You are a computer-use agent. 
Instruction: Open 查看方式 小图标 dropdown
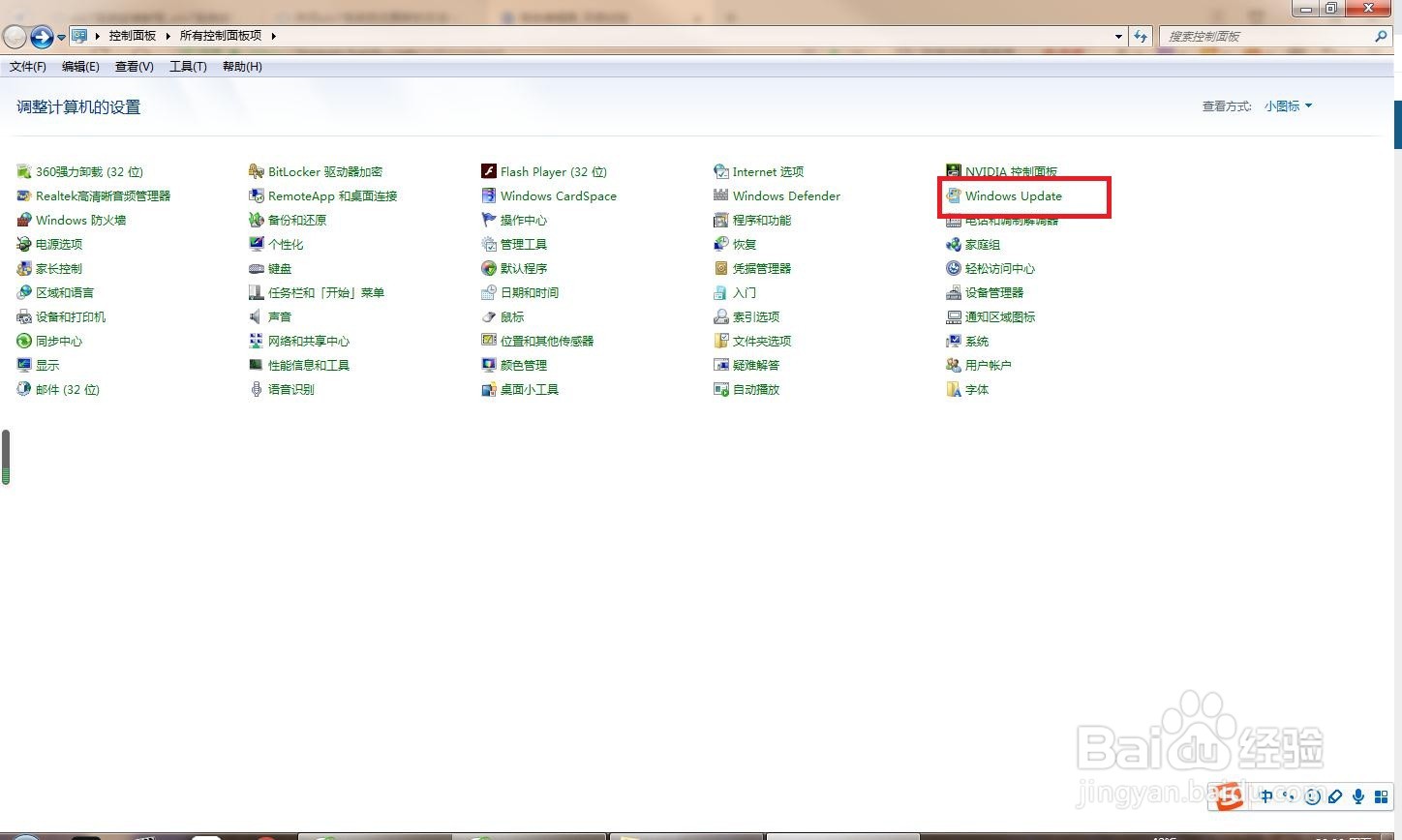pos(1288,106)
